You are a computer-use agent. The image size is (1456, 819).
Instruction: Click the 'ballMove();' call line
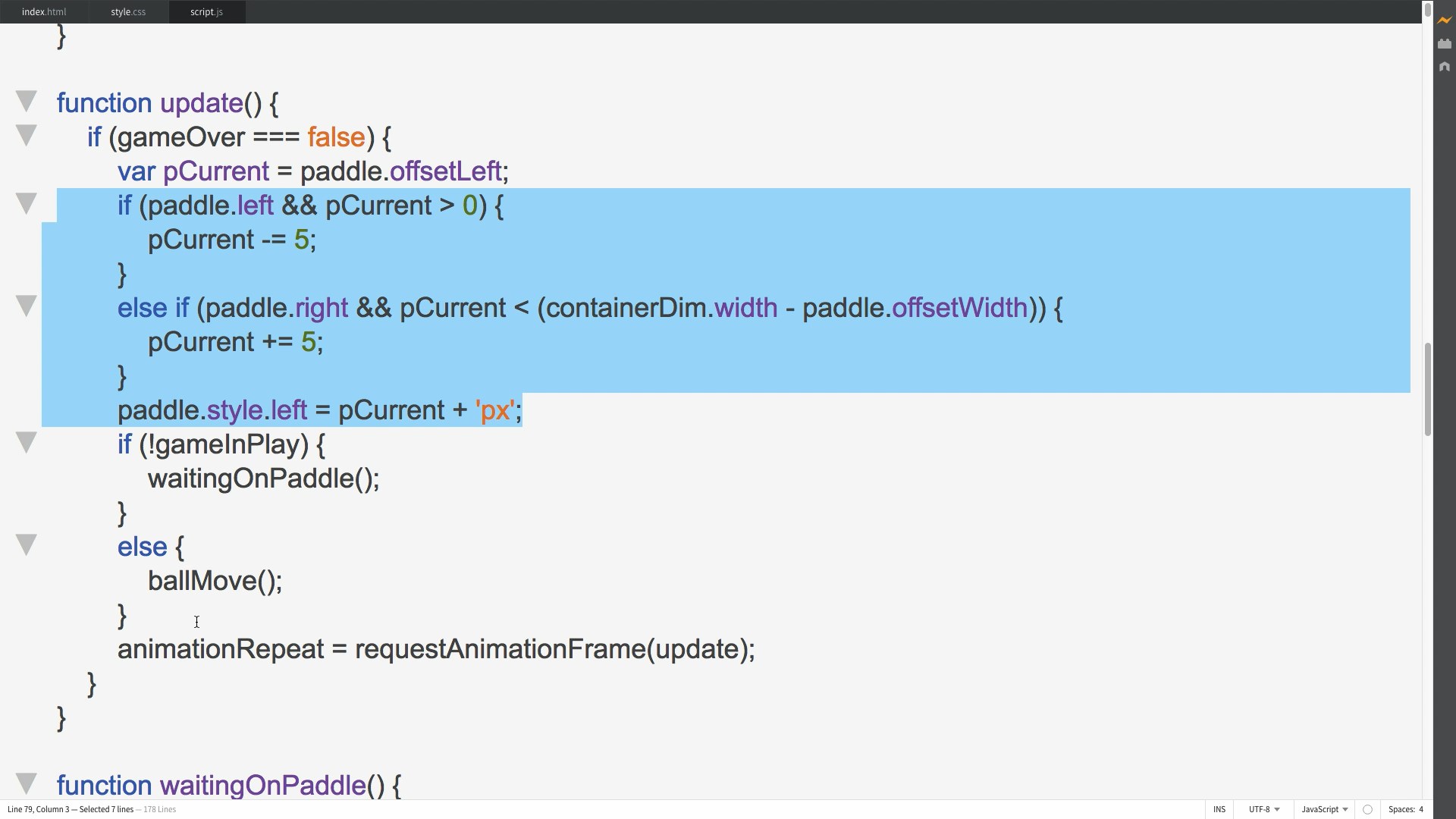215,581
